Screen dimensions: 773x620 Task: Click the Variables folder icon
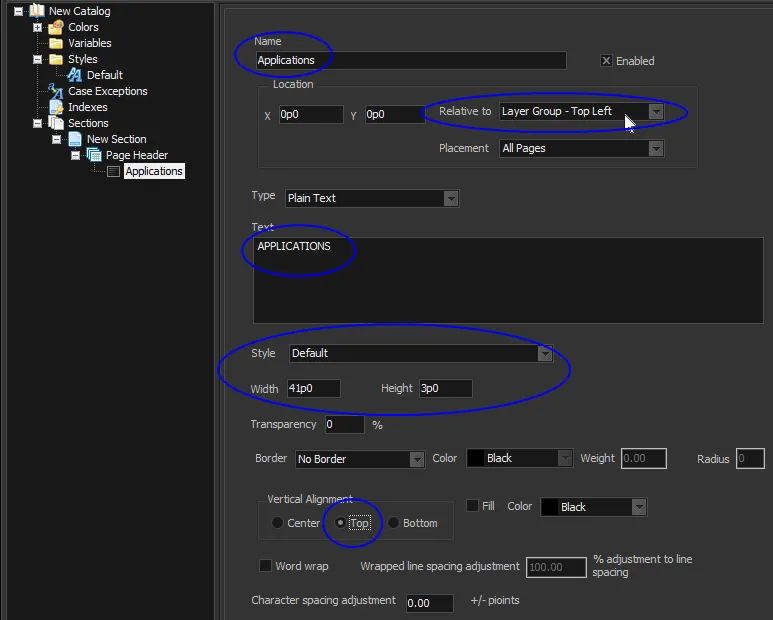[x=56, y=43]
